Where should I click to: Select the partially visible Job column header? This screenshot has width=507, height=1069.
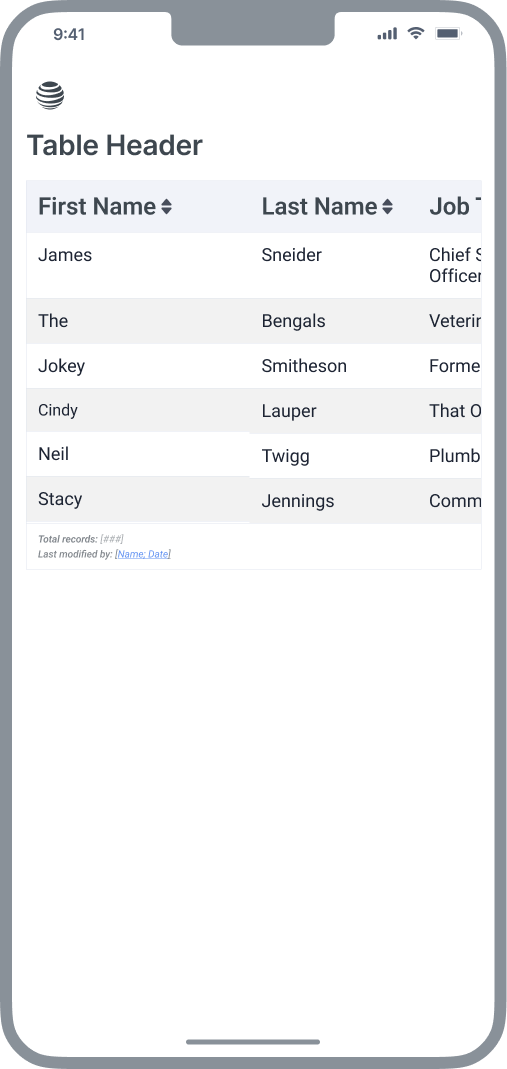450,207
